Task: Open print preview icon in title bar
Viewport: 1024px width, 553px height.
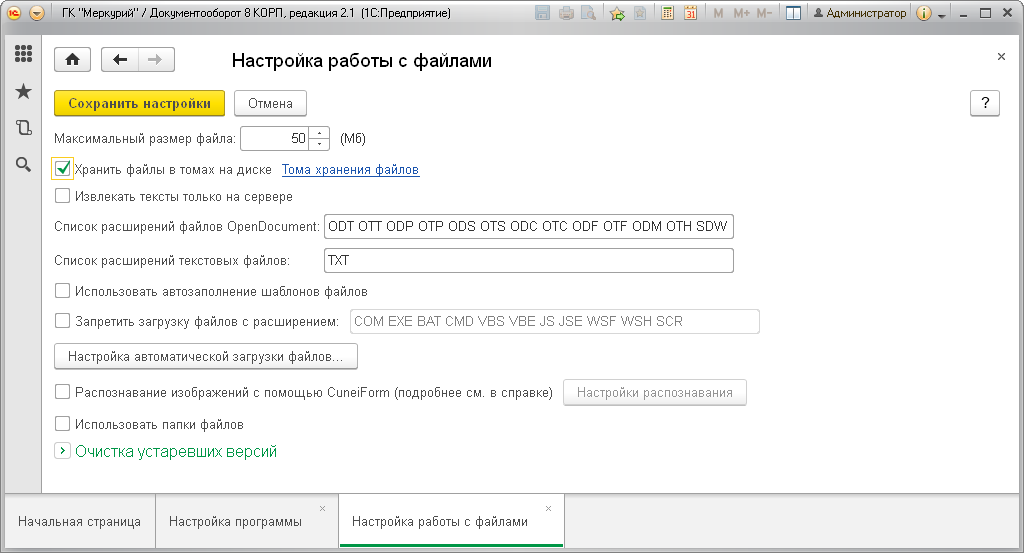Action: click(589, 13)
